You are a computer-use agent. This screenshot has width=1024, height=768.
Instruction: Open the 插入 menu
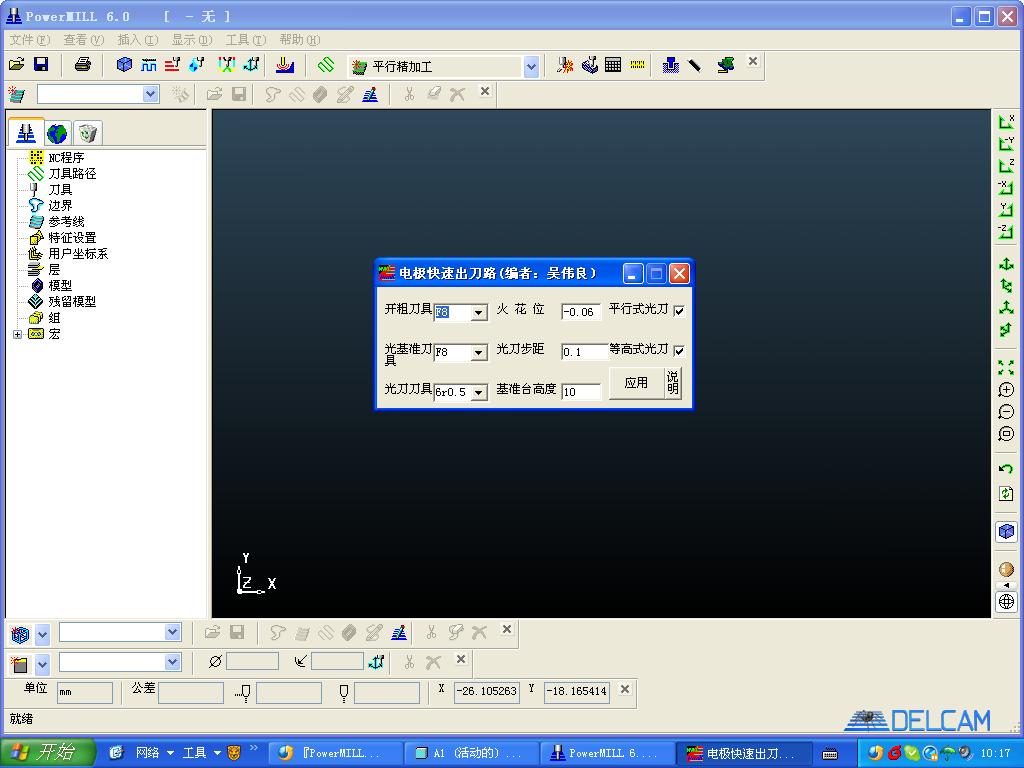tap(138, 40)
